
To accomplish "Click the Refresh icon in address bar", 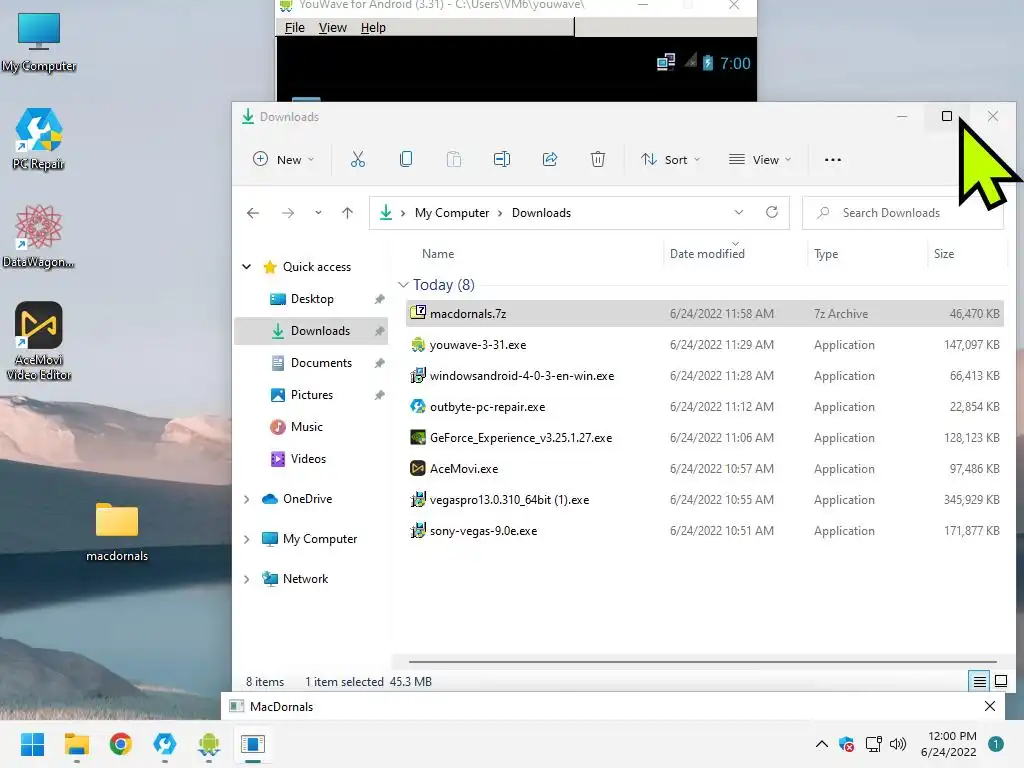I will click(x=772, y=212).
